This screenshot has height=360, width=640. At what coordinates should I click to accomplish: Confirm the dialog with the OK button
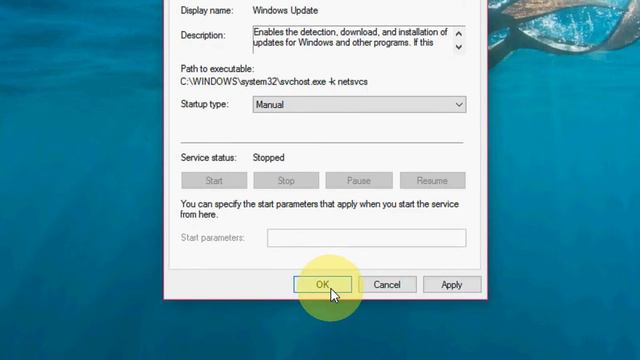pos(322,284)
